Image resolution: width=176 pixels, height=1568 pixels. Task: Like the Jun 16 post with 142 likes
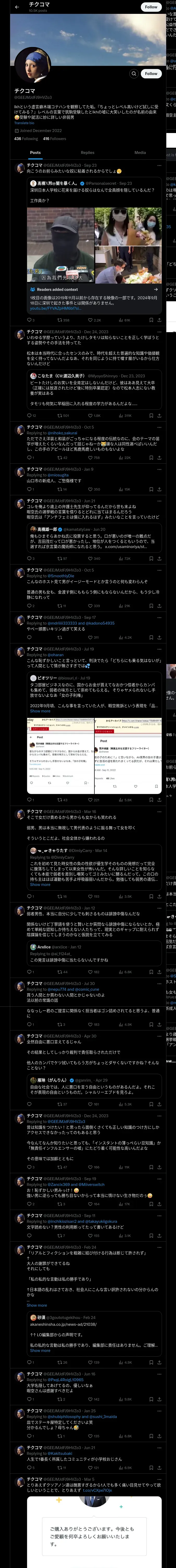click(x=94, y=1399)
